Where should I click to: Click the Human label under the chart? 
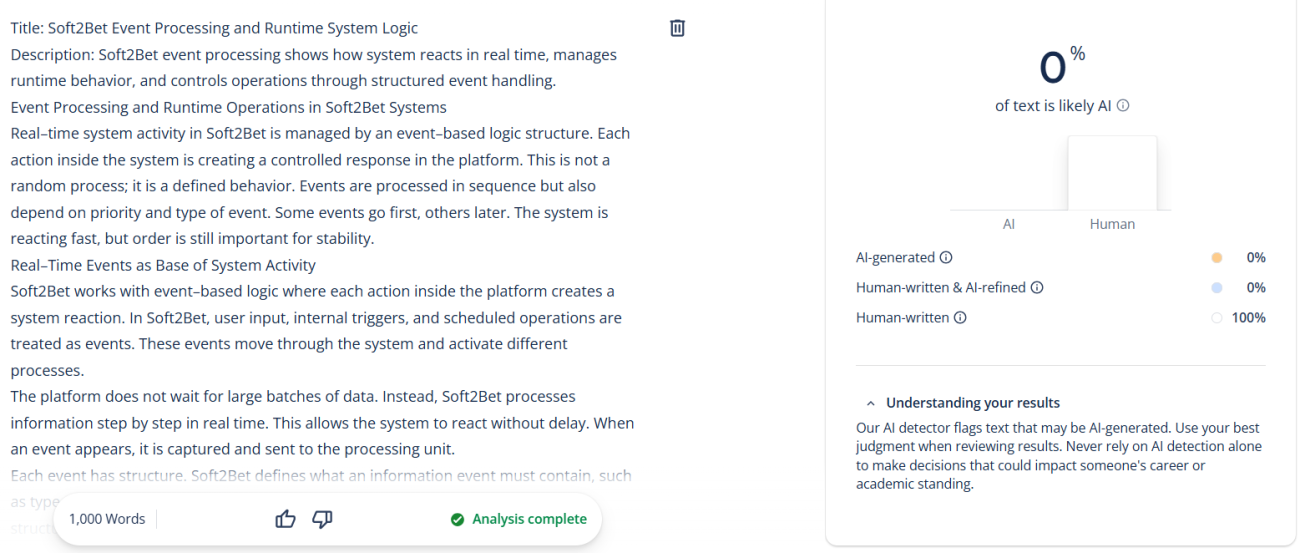pos(1112,224)
